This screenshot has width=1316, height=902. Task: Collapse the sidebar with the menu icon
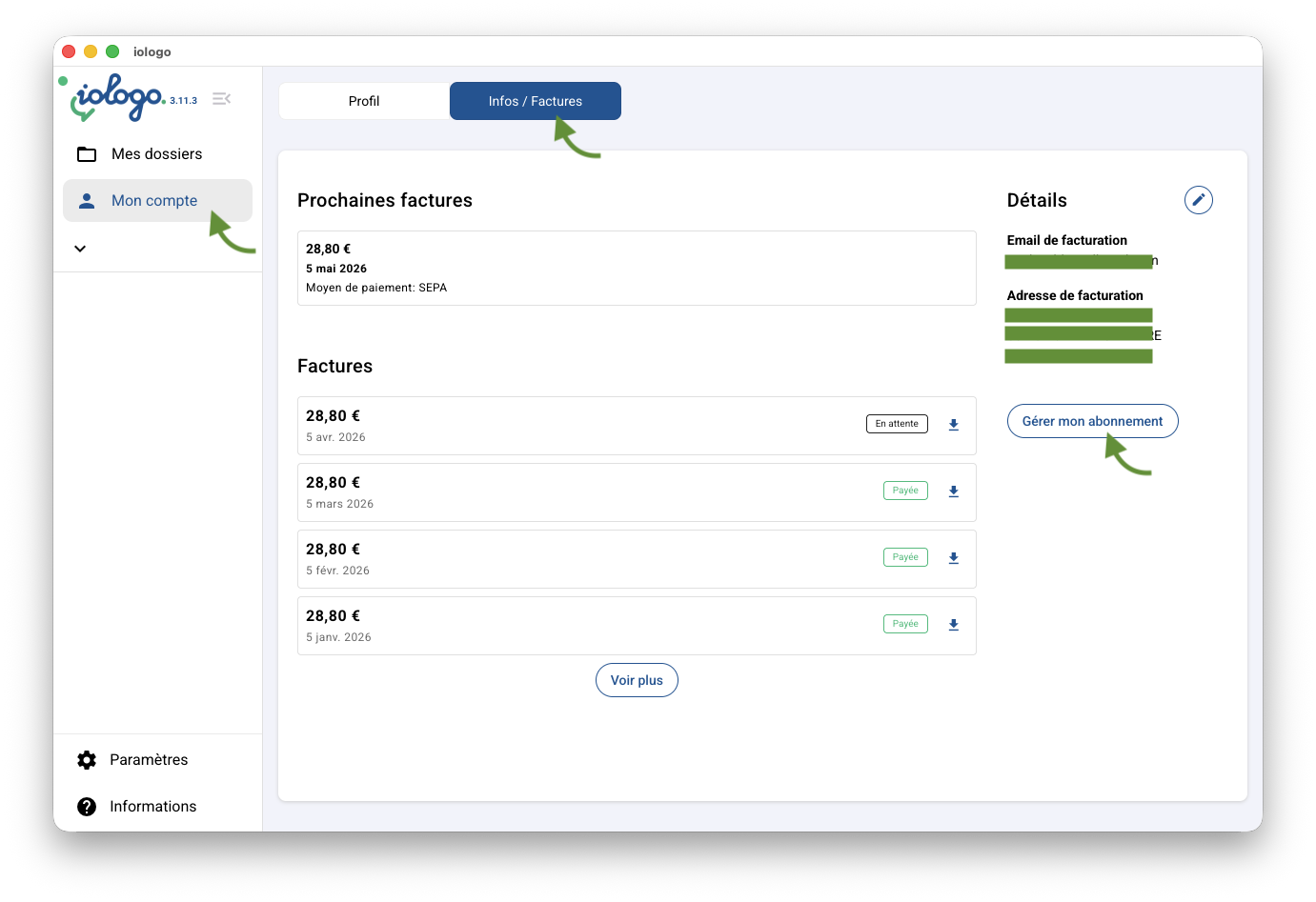click(221, 99)
